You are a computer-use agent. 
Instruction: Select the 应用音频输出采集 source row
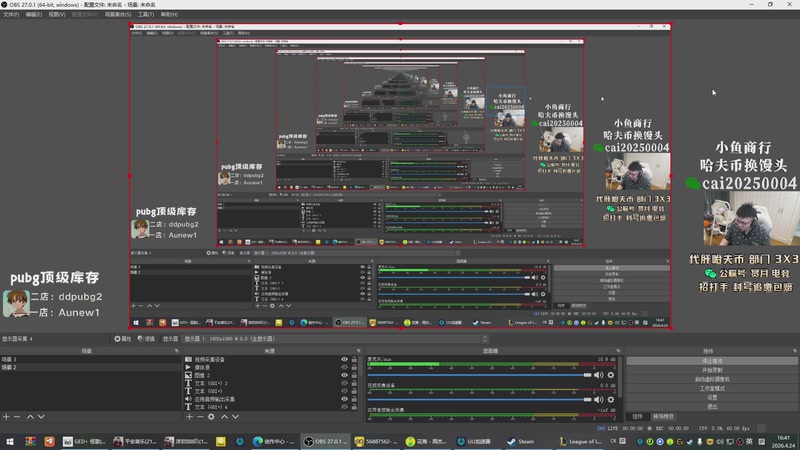271,399
